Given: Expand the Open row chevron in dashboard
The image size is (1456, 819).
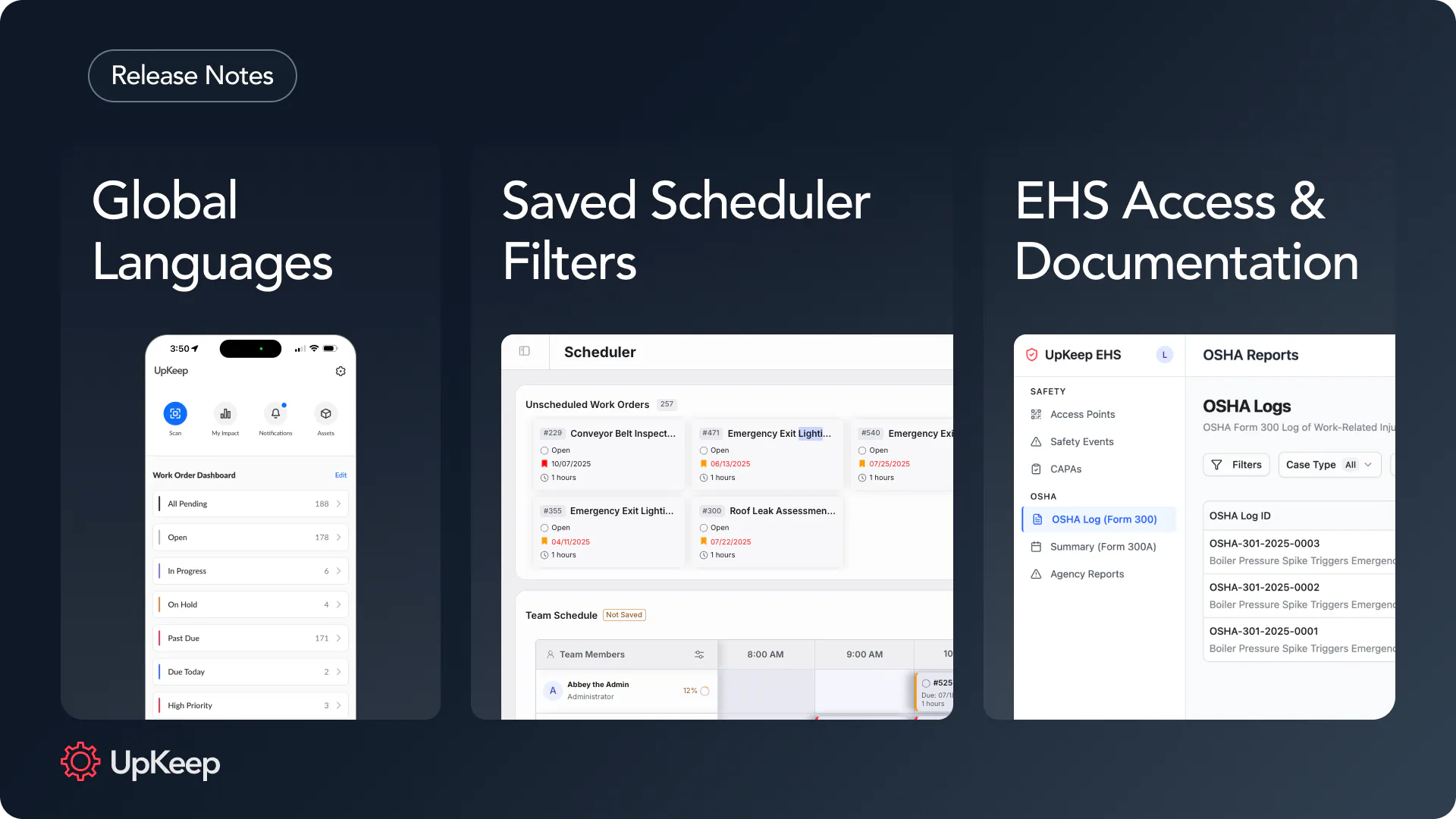Looking at the screenshot, I should click(x=338, y=538).
